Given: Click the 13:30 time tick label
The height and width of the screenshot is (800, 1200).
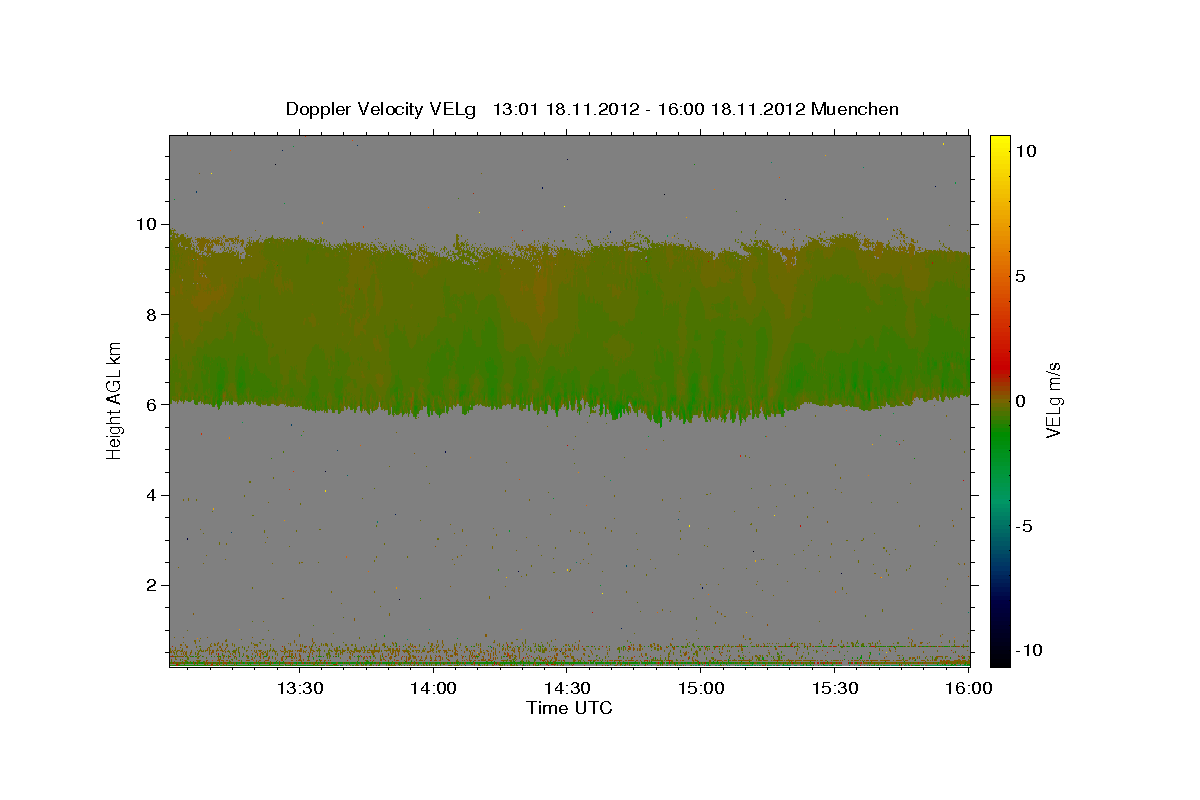Looking at the screenshot, I should click(x=300, y=688).
